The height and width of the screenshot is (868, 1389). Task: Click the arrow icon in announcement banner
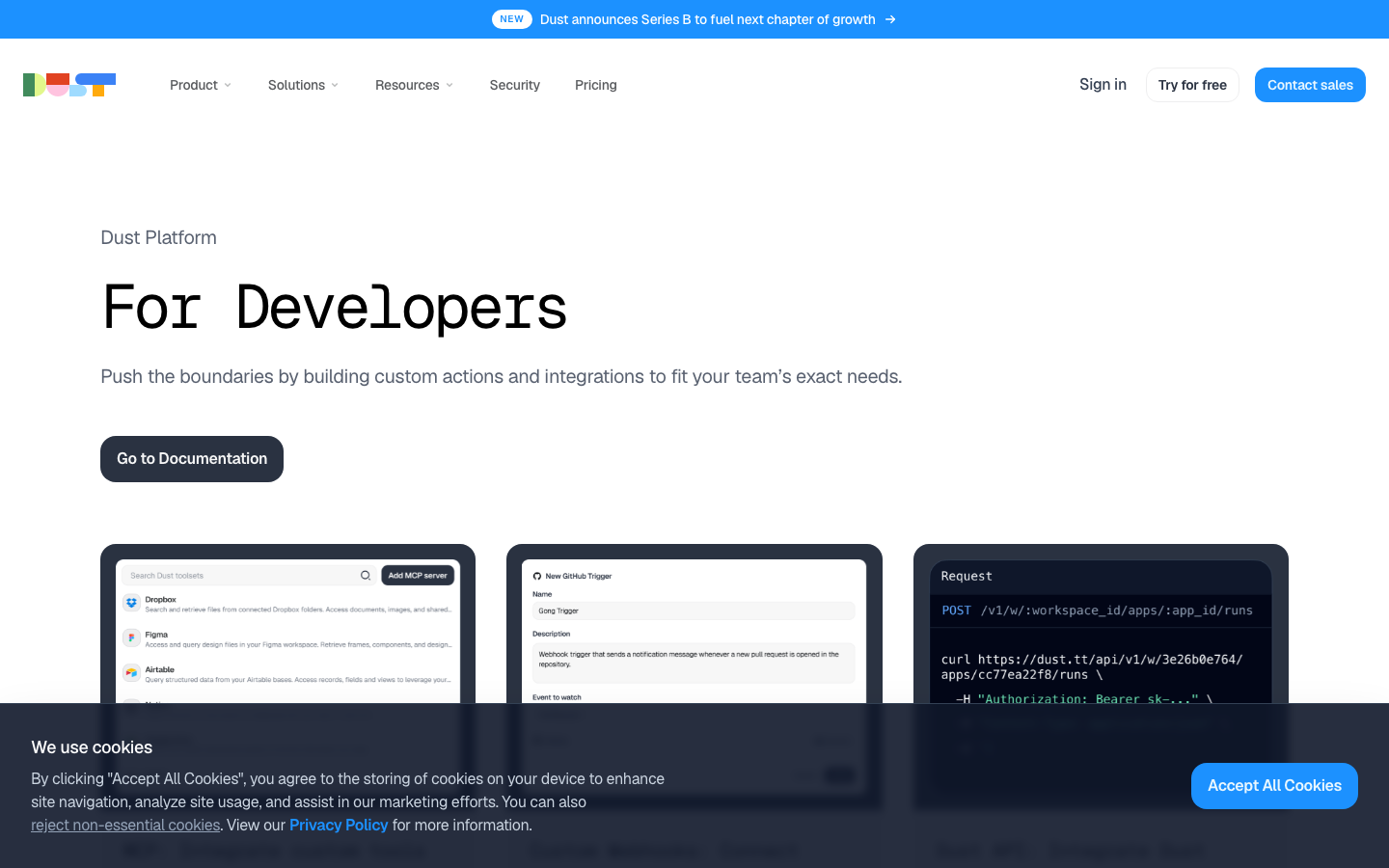pos(890,19)
